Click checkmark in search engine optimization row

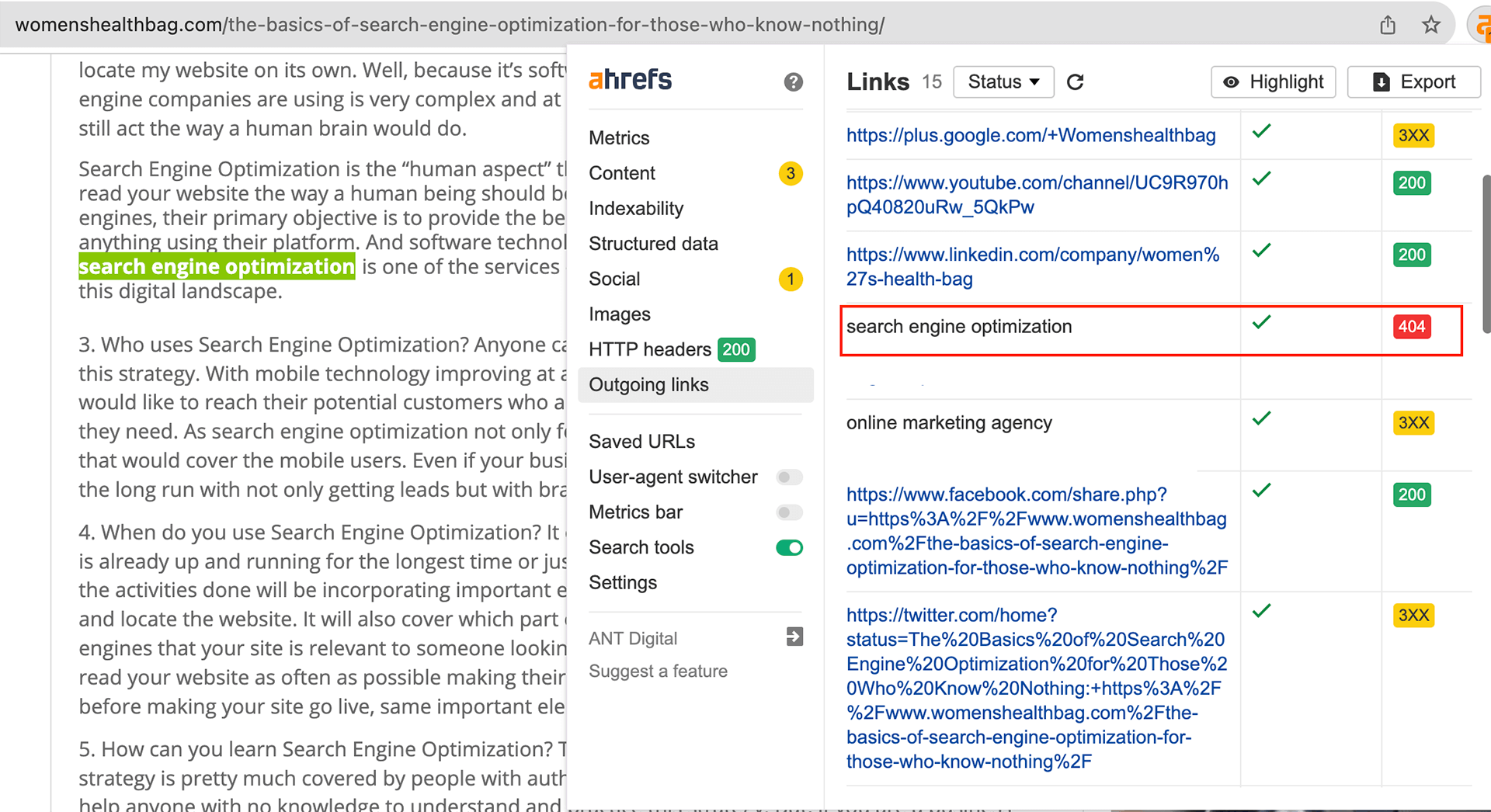(1262, 322)
